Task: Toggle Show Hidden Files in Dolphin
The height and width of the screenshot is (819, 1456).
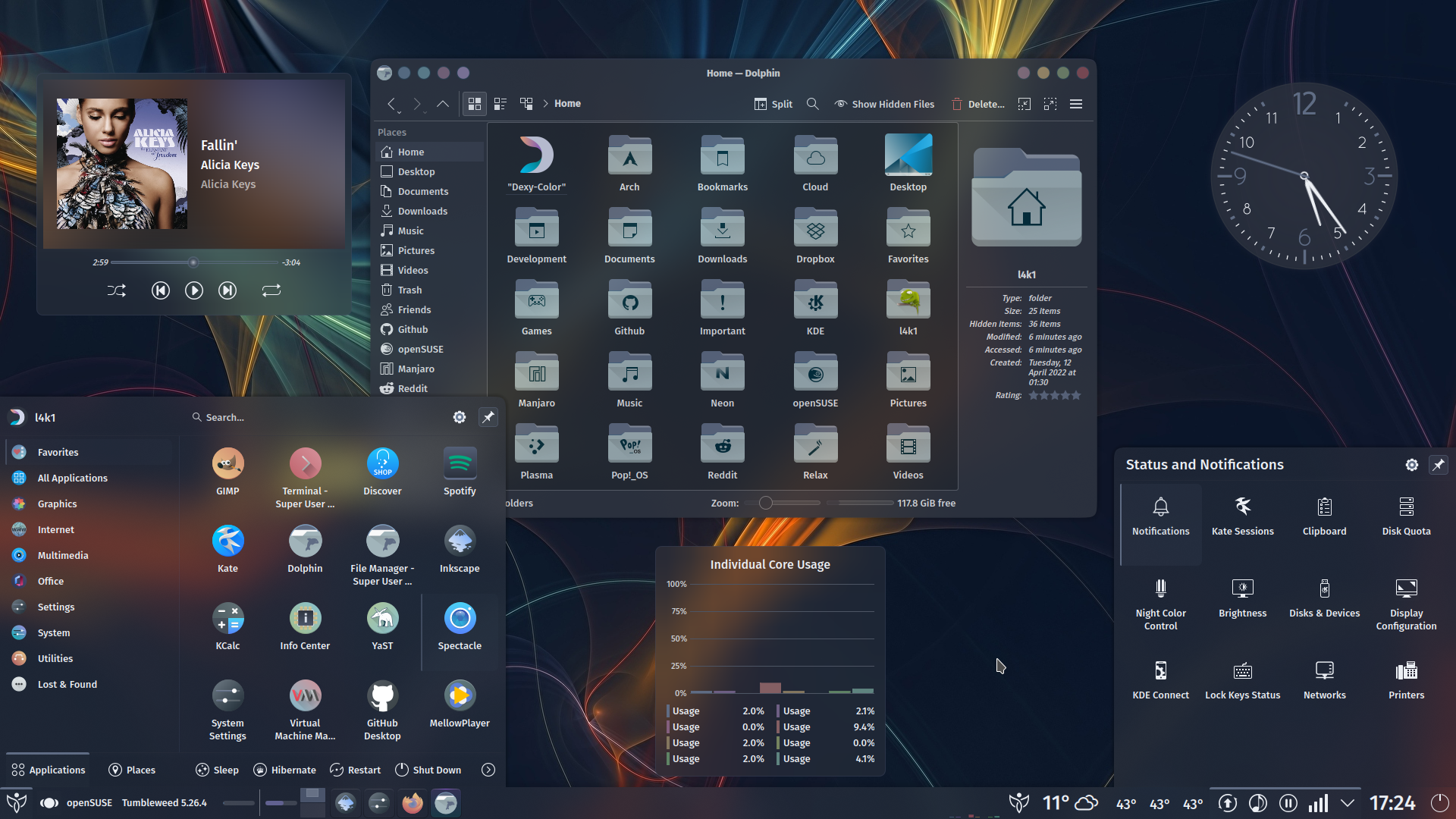Action: pos(884,104)
